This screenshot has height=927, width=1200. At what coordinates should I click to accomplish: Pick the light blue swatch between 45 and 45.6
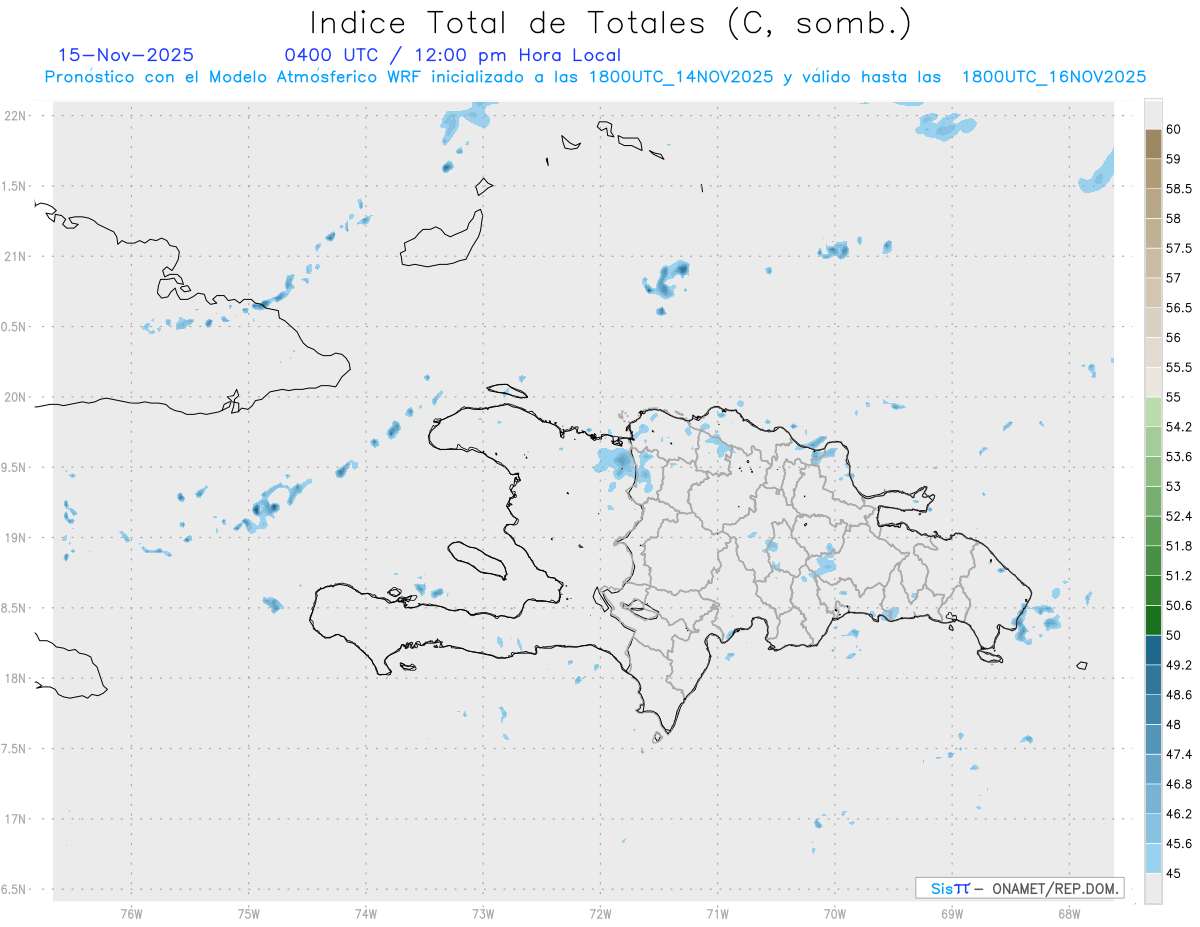[1153, 858]
